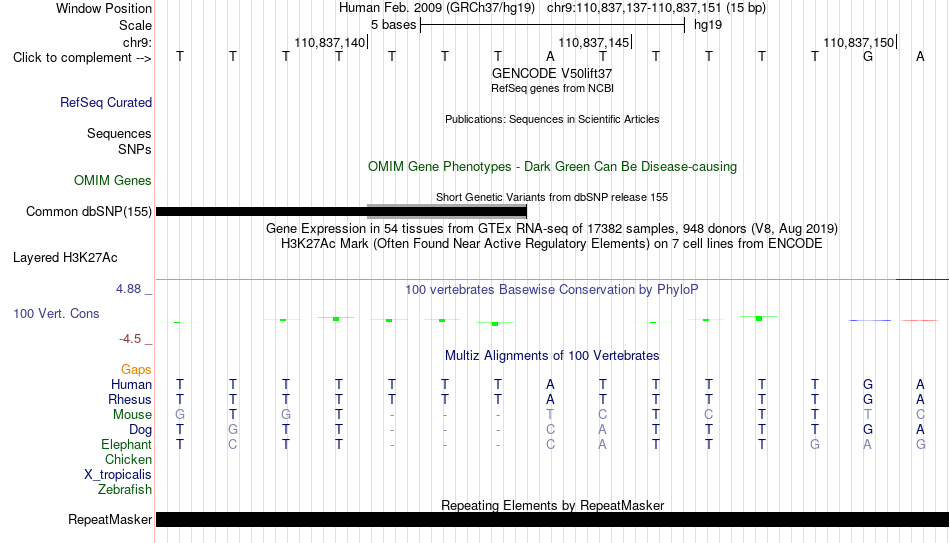Click '100 vertebrates Basewise Conservation by PhyloP' title
Screen dimensions: 950x543
tap(552, 290)
